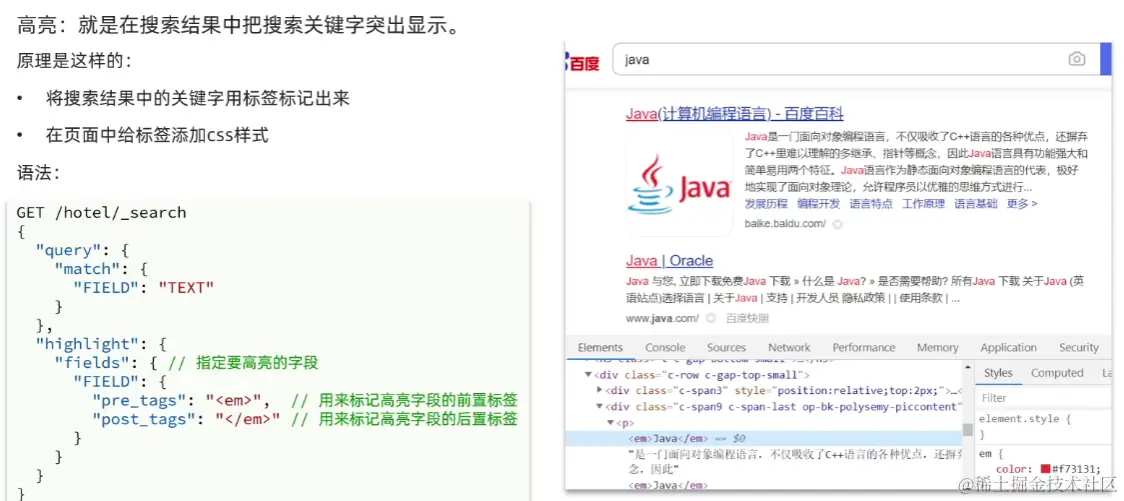Collapse the 'c-row c-gap-top-small' div node
Viewport: 1124px width, 501px height.
pos(589,375)
